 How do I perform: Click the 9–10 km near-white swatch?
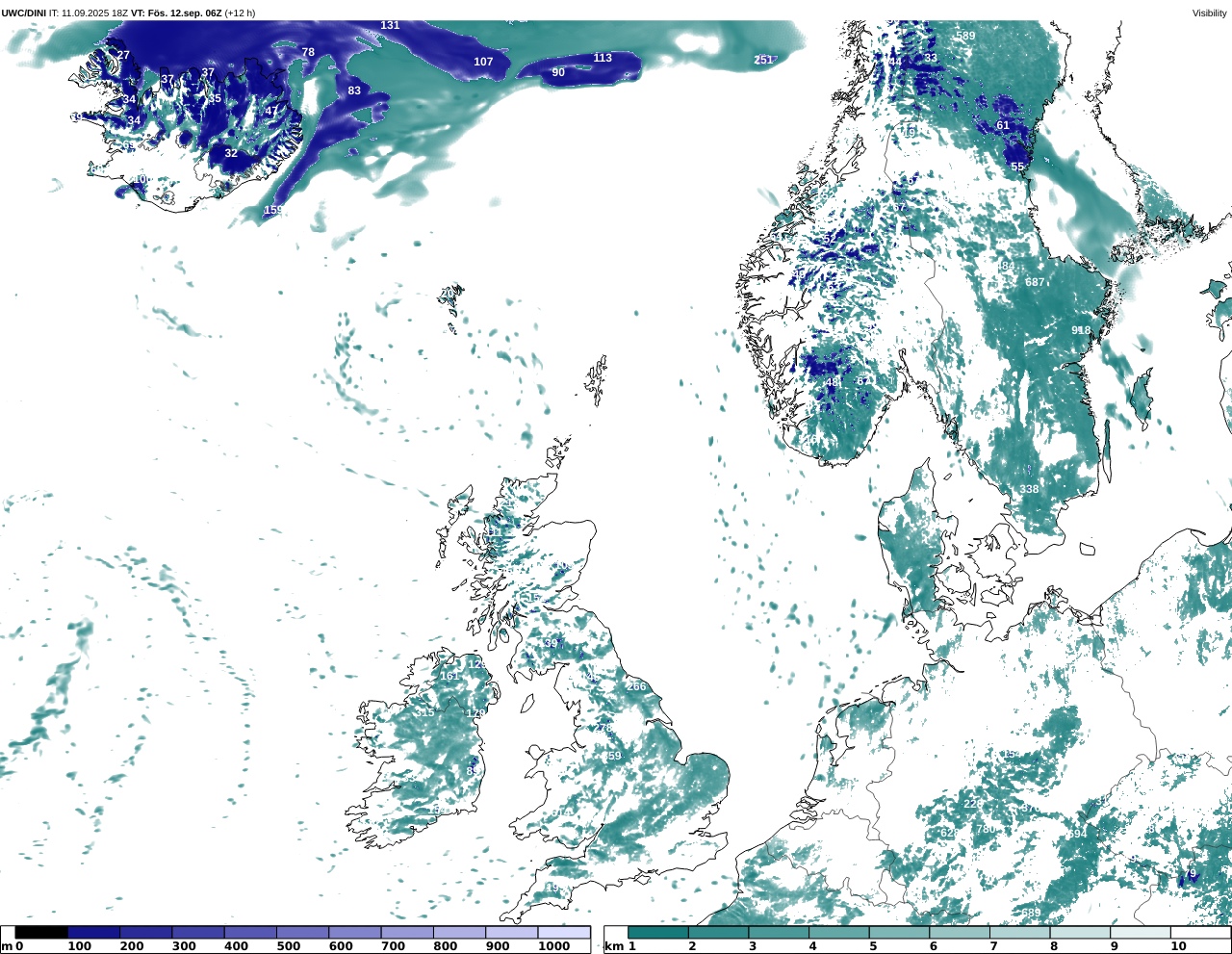[1140, 932]
